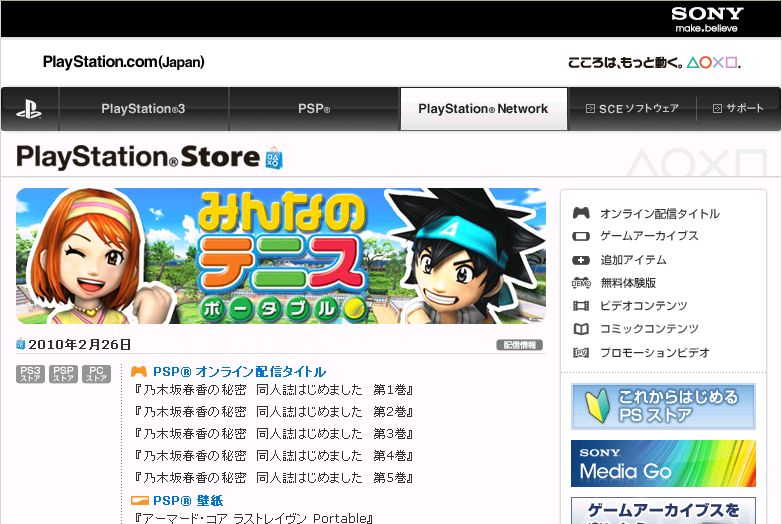Open 無料体験版 sidebar link
Screen dimensions: 782x524
pos(628,283)
